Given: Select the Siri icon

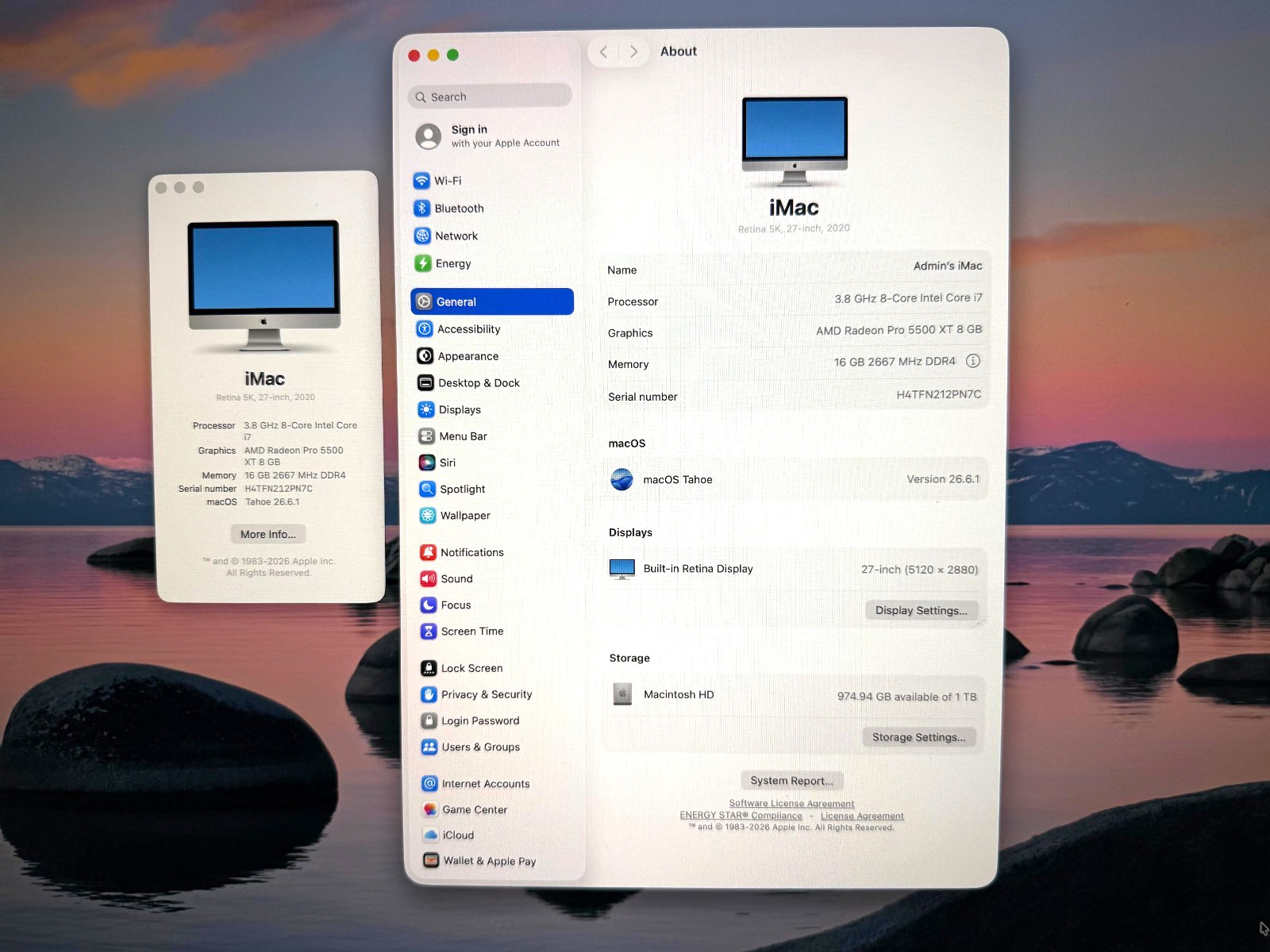Looking at the screenshot, I should [426, 463].
